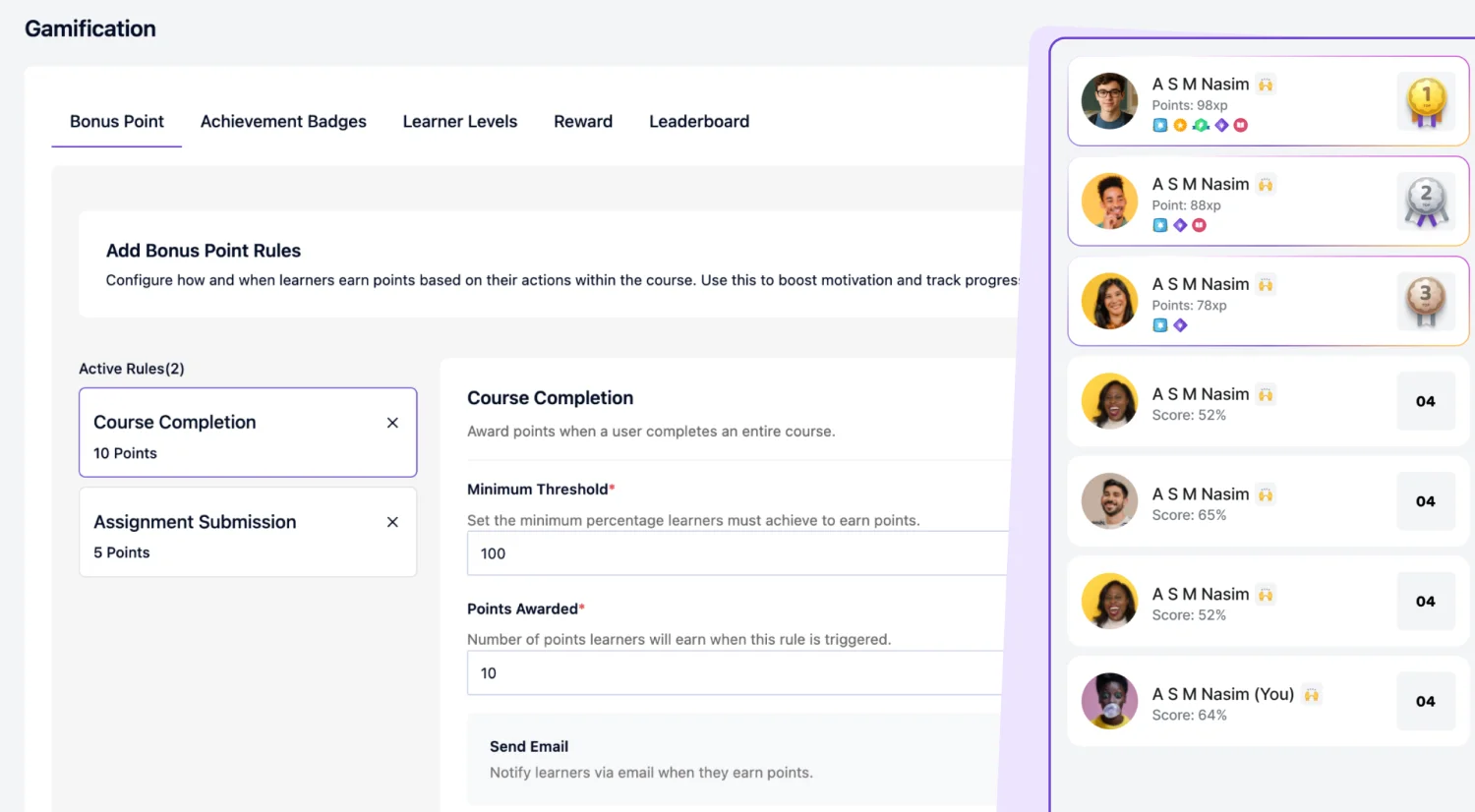Viewport: 1475px width, 812px height.
Task: Click the bronze third-place medal badge
Action: tap(1426, 301)
